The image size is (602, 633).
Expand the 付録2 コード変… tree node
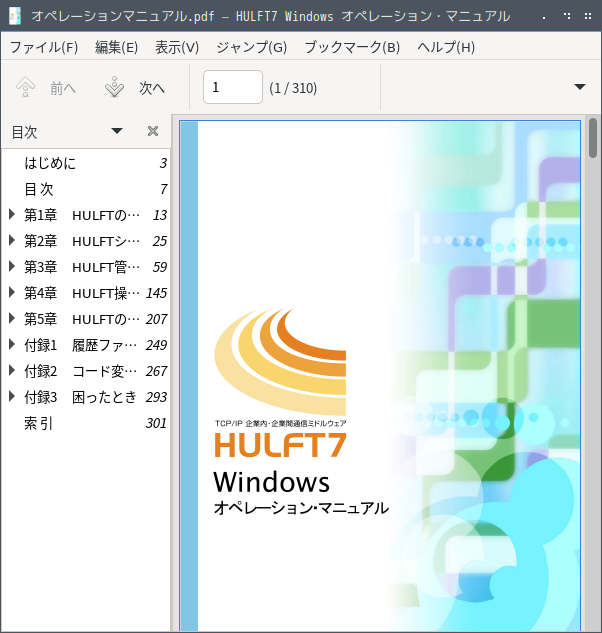click(x=12, y=370)
